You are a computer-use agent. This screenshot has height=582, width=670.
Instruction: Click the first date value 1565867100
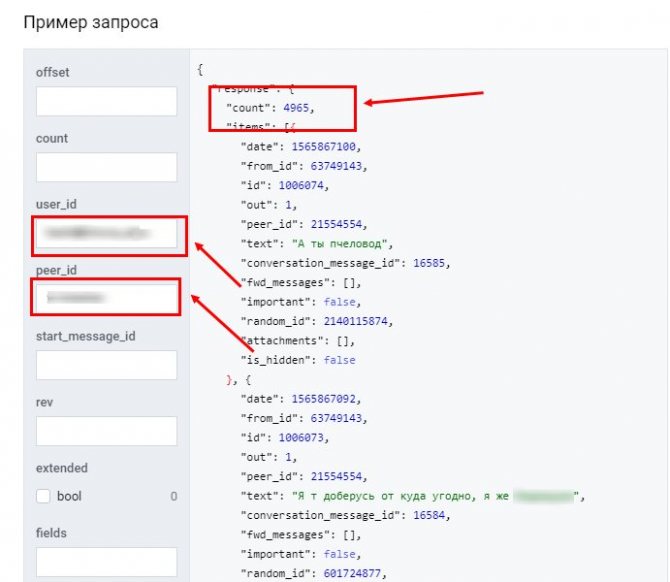click(323, 147)
